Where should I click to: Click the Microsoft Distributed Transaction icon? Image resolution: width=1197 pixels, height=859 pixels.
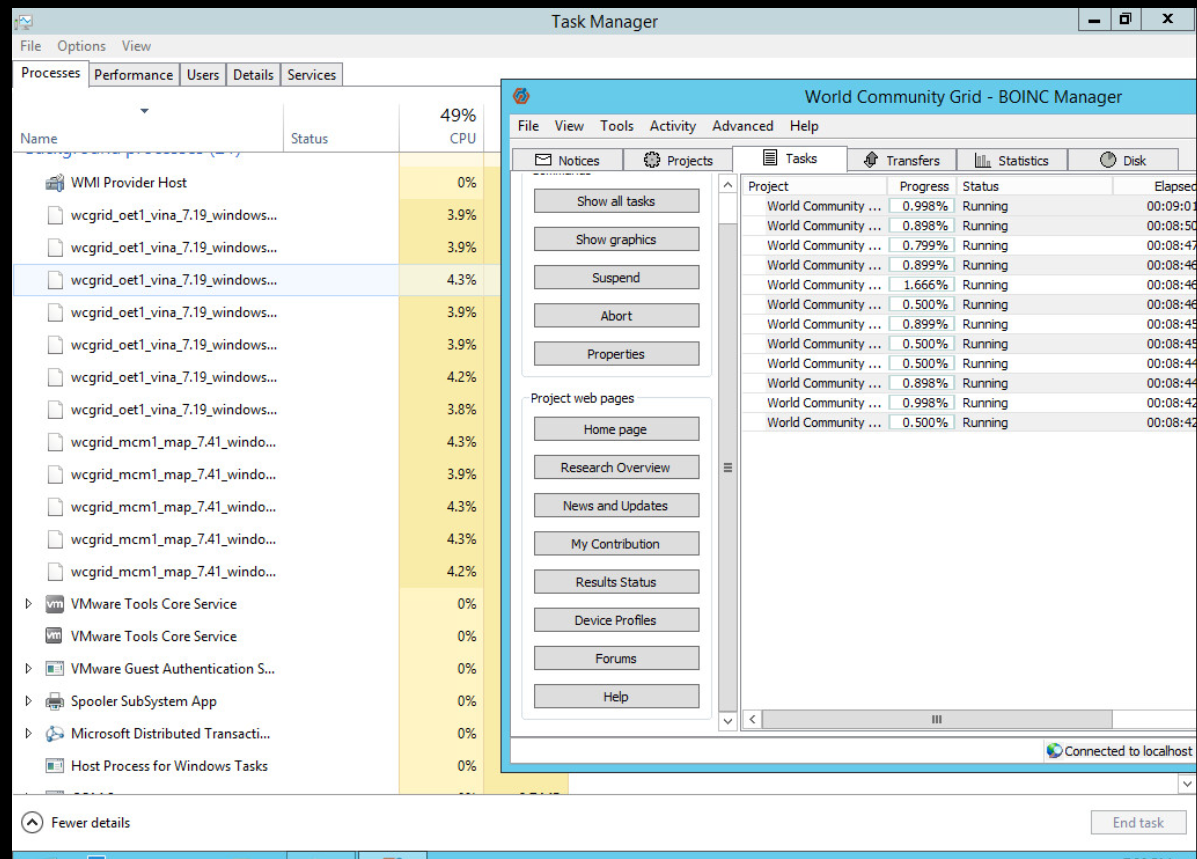[x=54, y=734]
